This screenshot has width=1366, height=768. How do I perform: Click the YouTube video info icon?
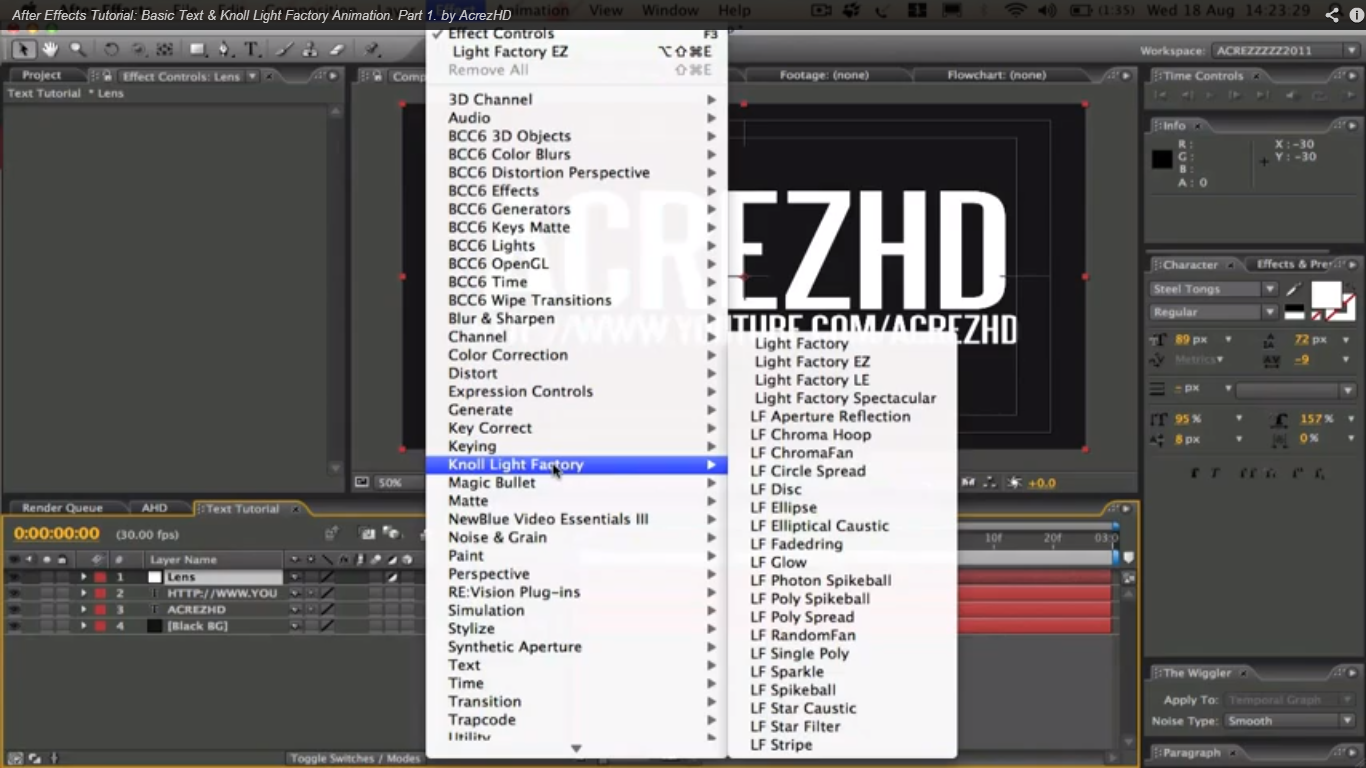1356,15
